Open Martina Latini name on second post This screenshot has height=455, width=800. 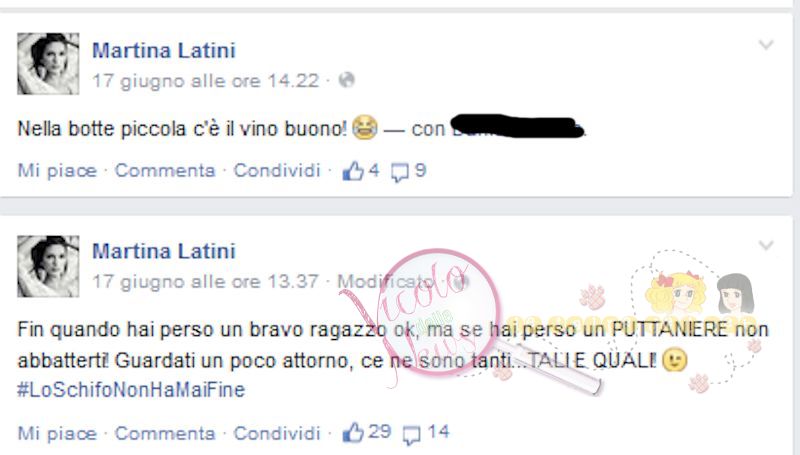pyautogui.click(x=164, y=251)
